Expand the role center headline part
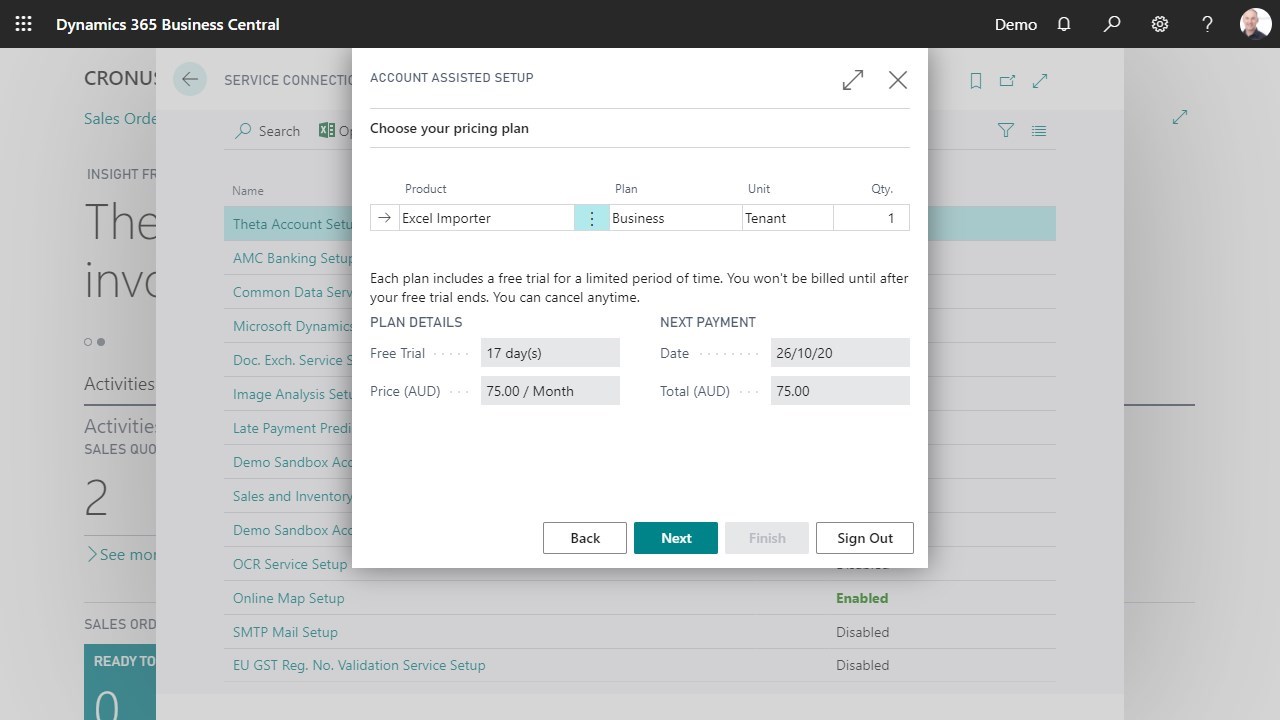 [x=1180, y=117]
